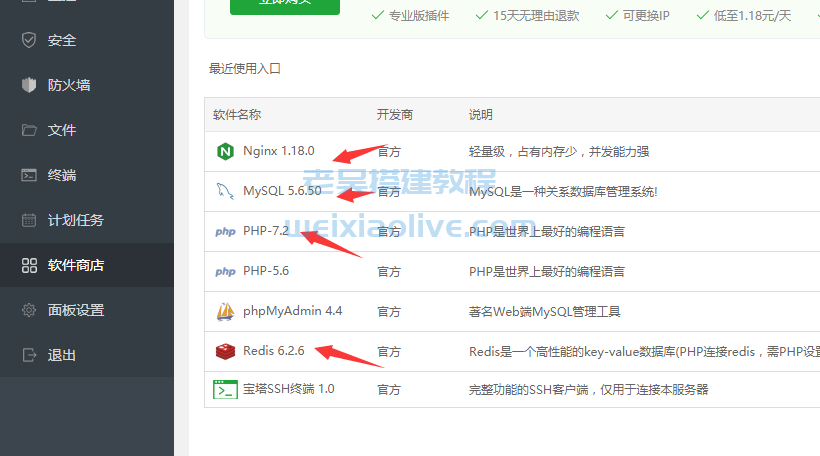Screen dimensions: 820x456
Task: Click the 专业版插件 feature text
Action: click(x=419, y=16)
